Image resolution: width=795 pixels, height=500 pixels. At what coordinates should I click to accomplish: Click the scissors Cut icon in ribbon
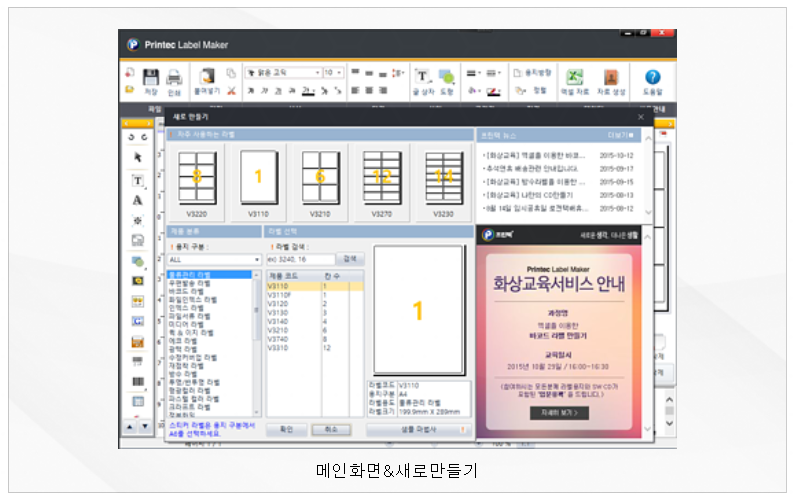[231, 91]
